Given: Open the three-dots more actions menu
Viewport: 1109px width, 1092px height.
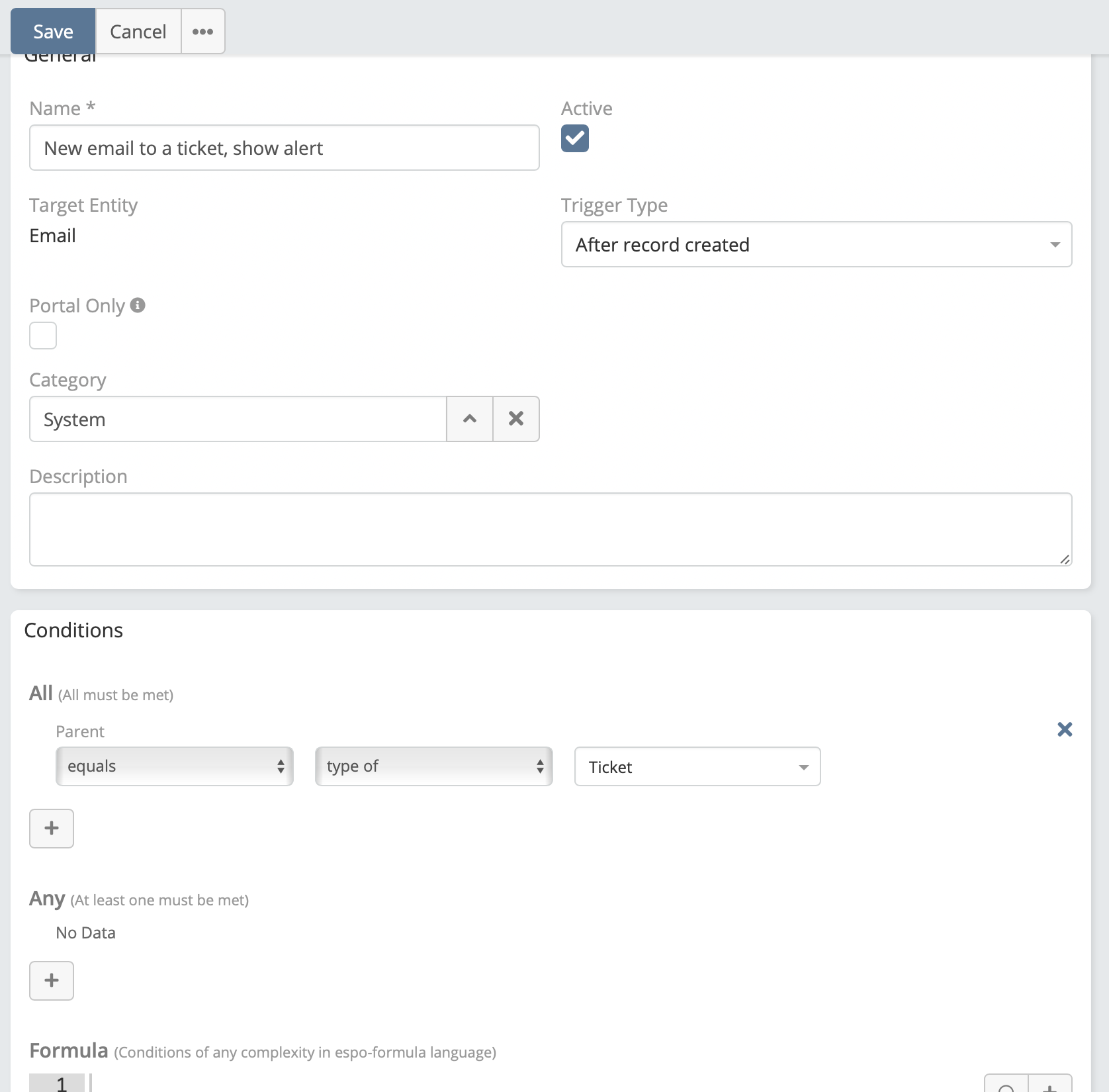Looking at the screenshot, I should click(202, 31).
